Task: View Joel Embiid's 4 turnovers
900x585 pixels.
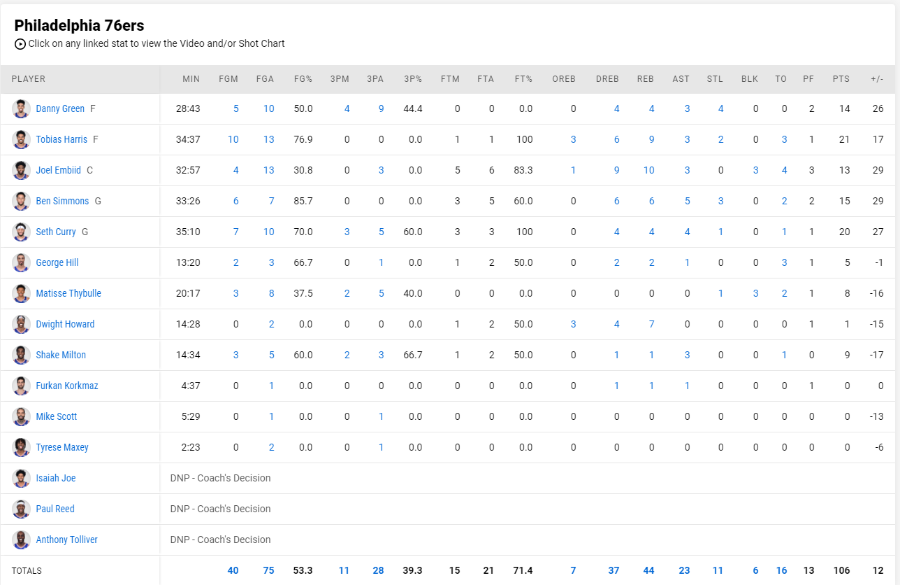Action: pos(784,170)
